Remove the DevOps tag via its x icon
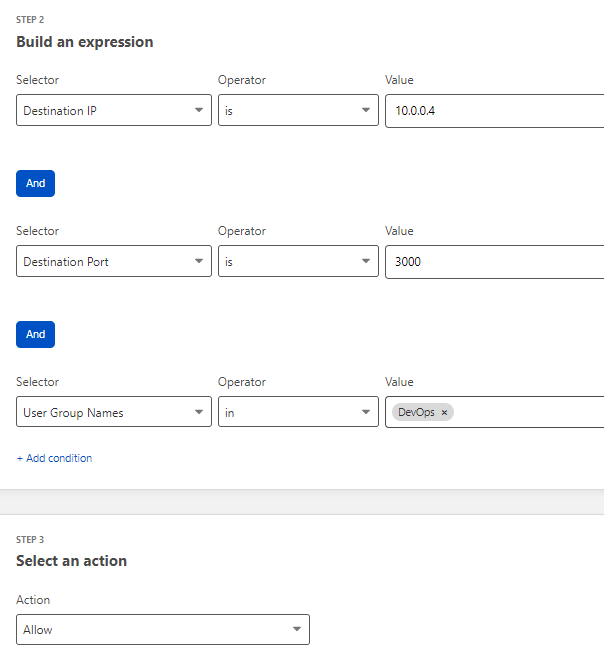Screen dimensions: 604x670 coord(444,413)
